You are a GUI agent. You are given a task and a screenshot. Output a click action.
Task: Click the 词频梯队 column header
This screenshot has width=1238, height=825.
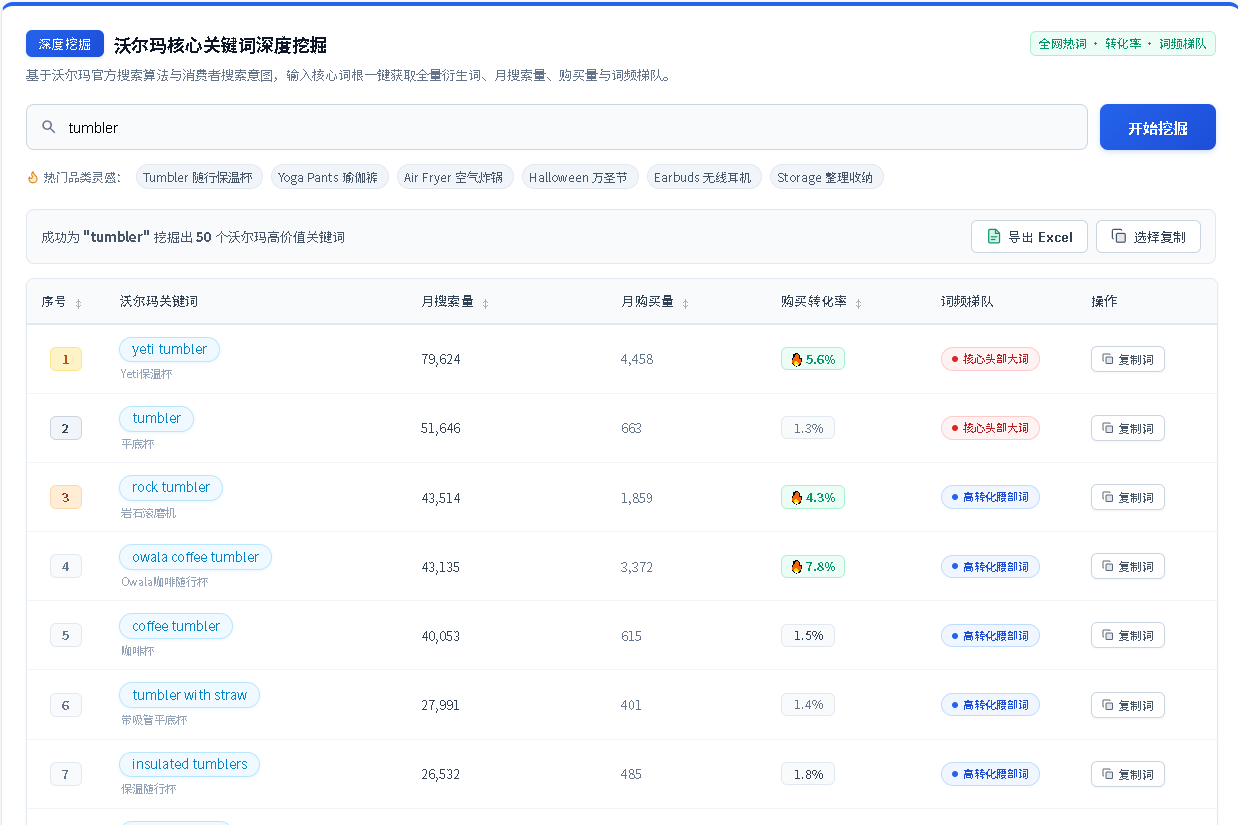click(967, 301)
